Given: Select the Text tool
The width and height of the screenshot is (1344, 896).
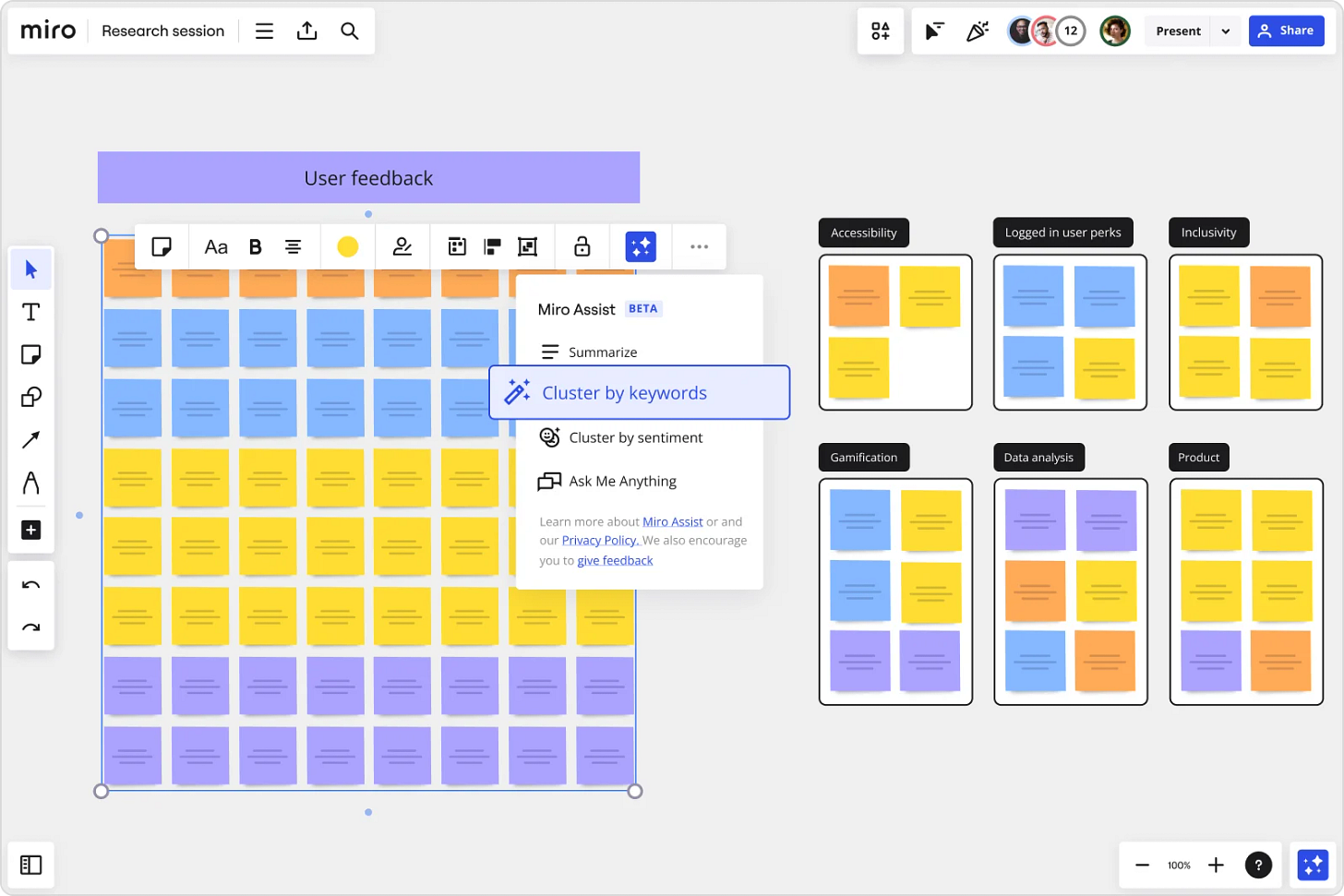Looking at the screenshot, I should click(x=31, y=312).
